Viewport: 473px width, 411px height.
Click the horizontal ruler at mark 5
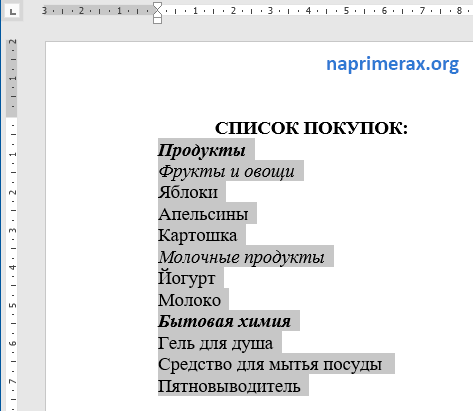pyautogui.click(x=346, y=11)
